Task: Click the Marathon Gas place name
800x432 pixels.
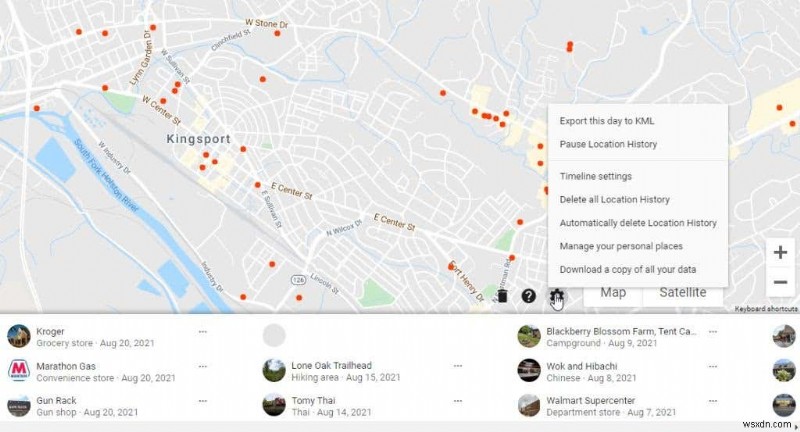Action: (66, 366)
